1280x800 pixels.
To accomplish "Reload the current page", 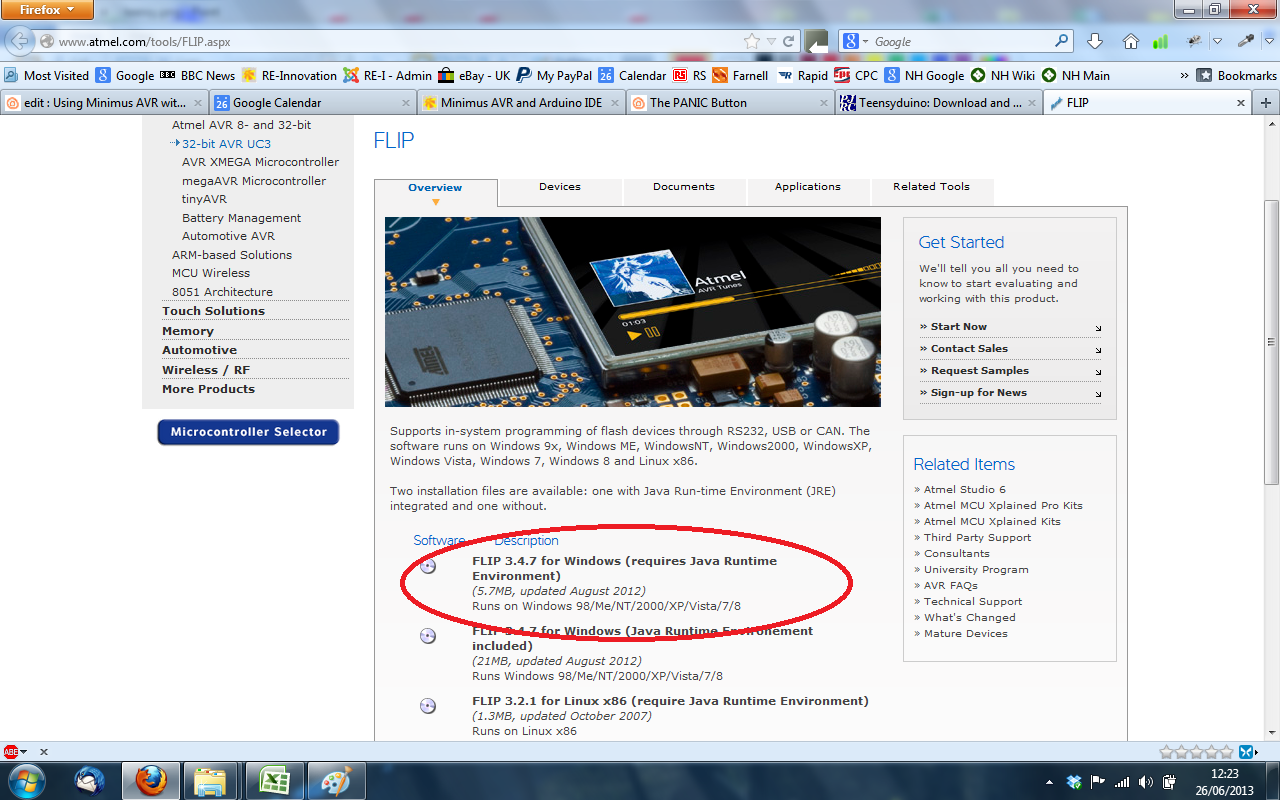I will pos(789,42).
